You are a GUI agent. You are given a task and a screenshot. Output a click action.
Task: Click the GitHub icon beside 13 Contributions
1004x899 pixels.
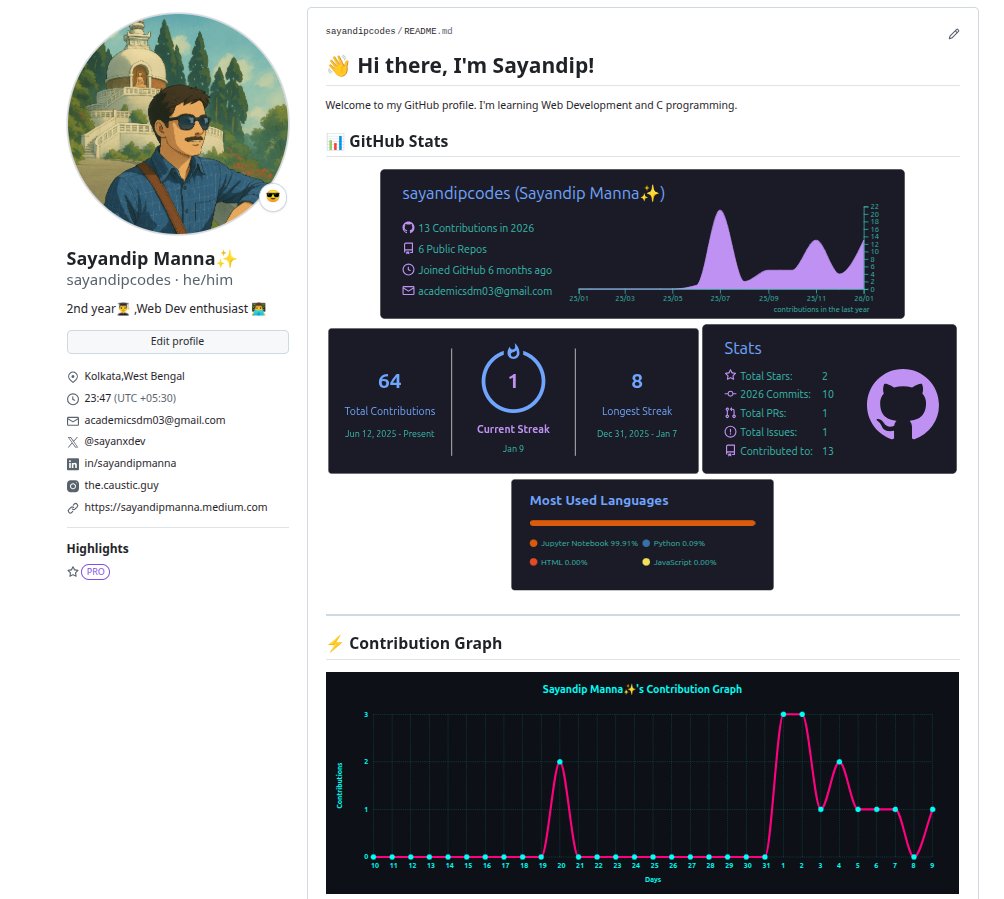408,227
